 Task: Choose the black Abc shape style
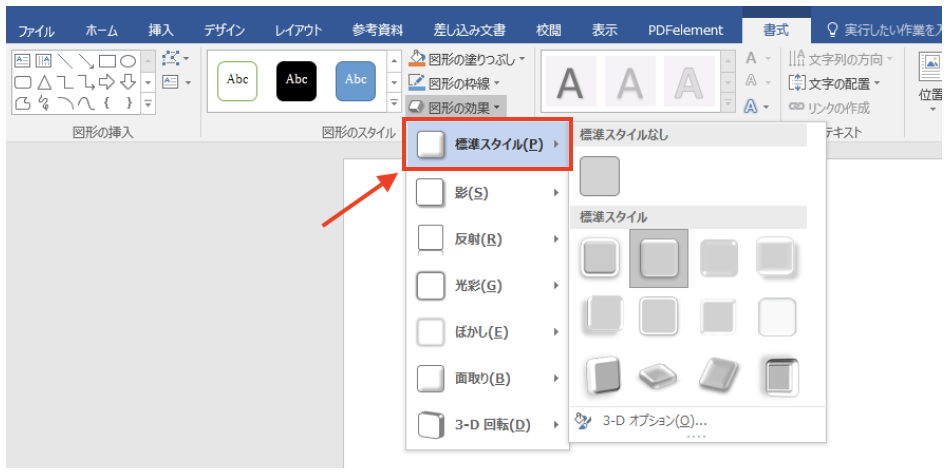(296, 81)
